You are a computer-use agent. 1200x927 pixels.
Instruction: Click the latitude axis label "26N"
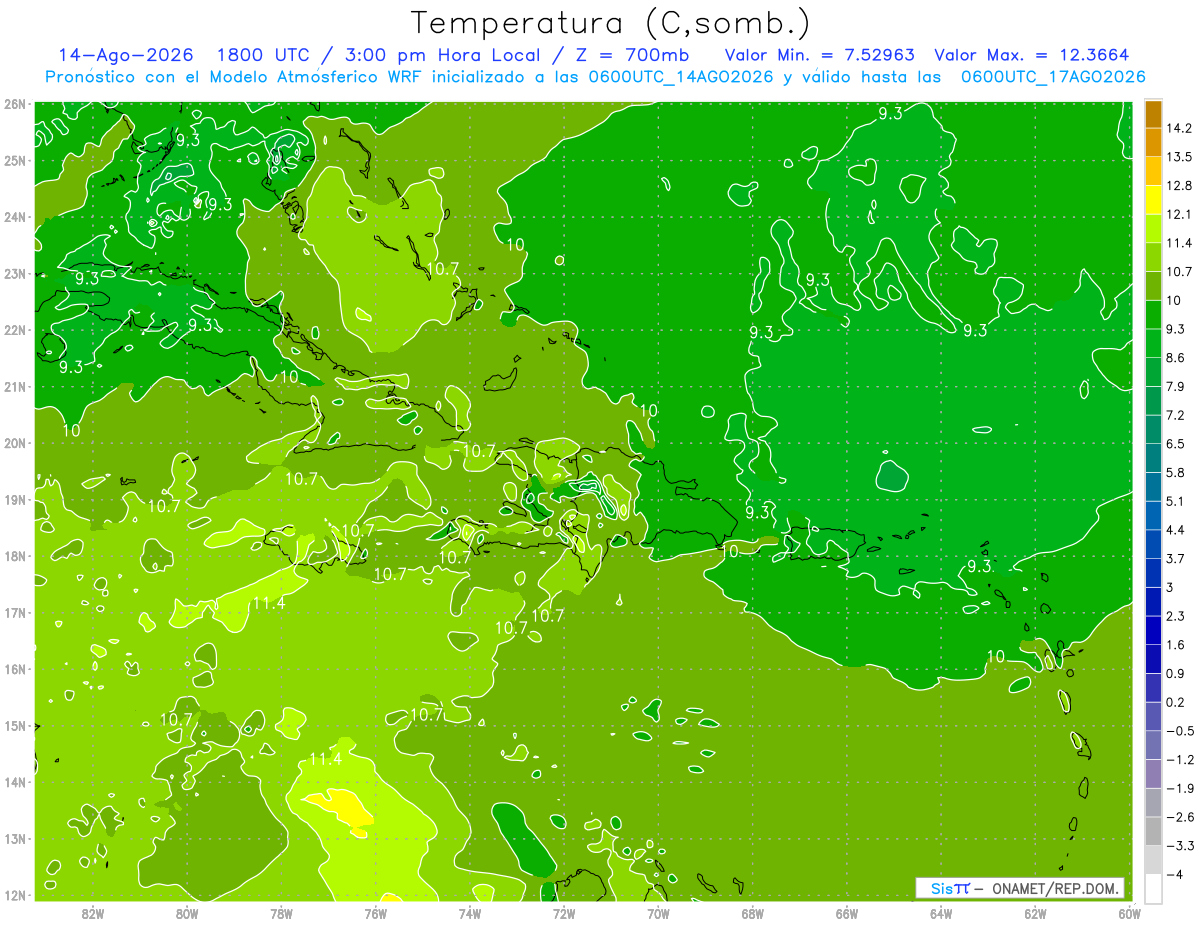14,104
